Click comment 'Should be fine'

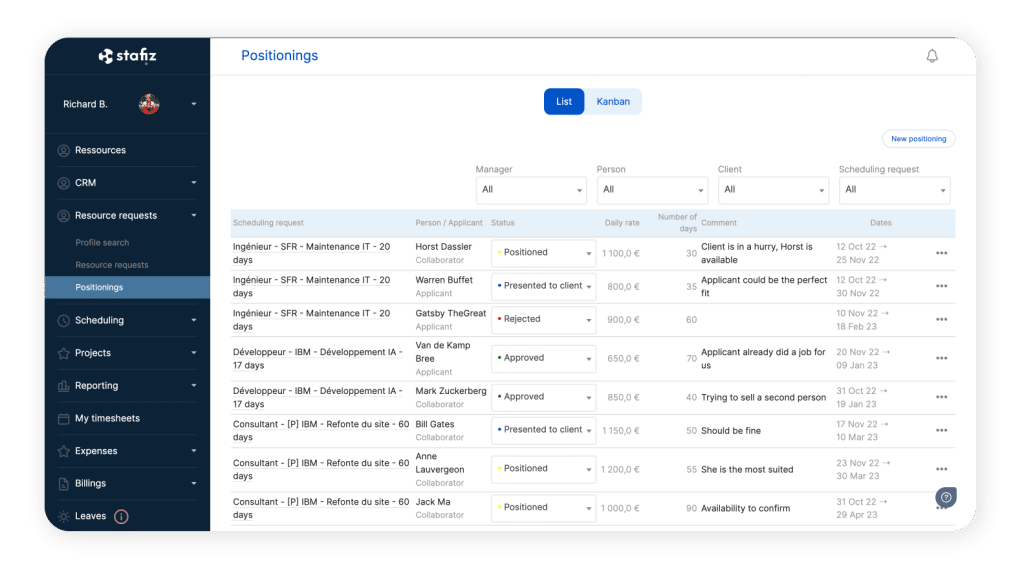(731, 431)
